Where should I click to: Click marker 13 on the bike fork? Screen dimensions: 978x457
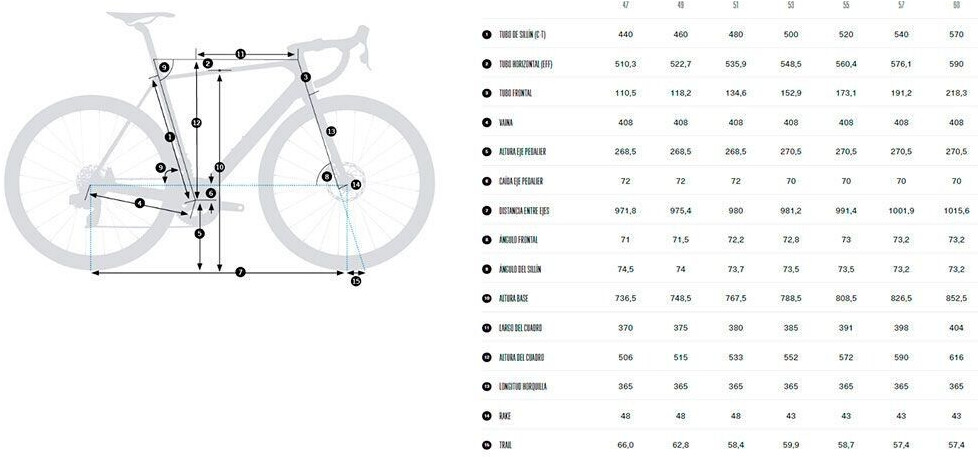[331, 131]
